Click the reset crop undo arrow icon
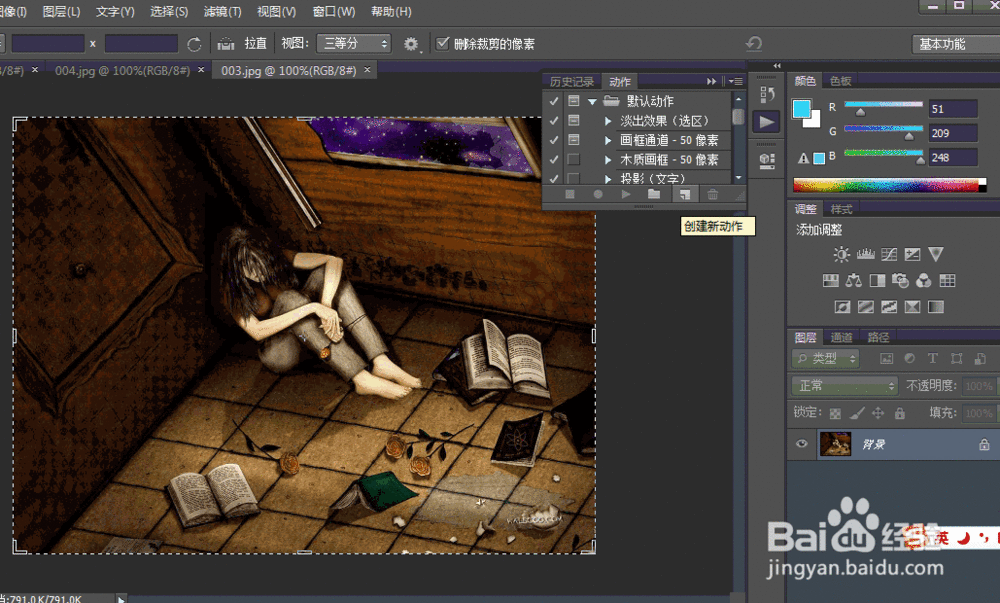The image size is (1000, 603). (754, 43)
